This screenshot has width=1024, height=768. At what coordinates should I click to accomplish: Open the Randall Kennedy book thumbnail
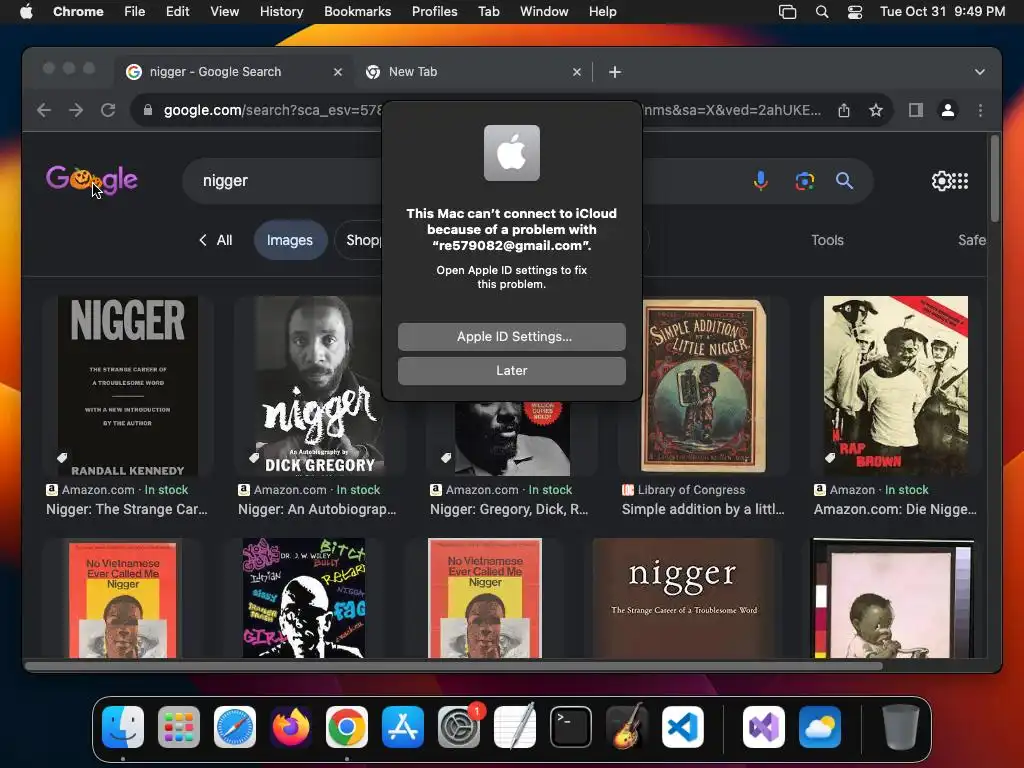128,386
